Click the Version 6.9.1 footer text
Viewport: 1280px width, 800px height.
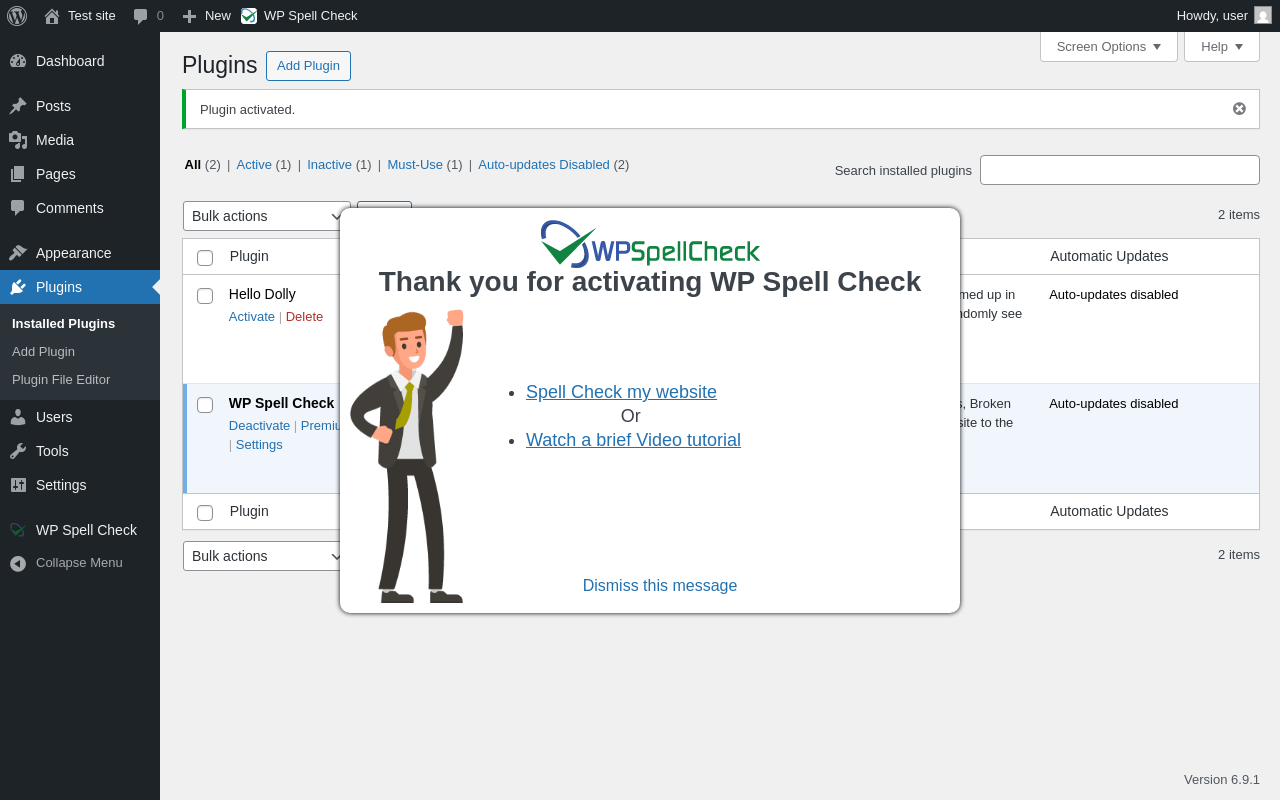[1222, 779]
